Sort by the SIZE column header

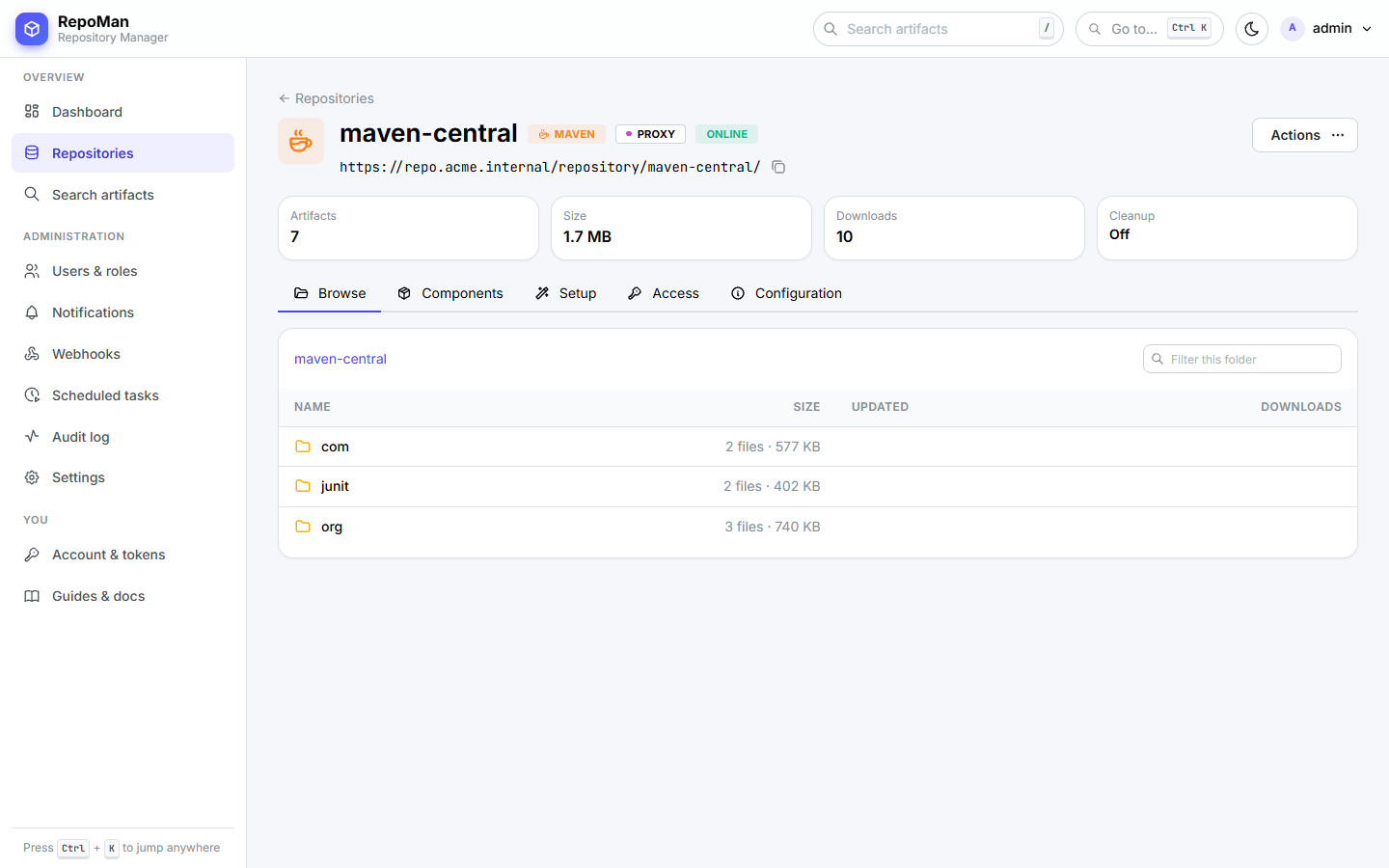pyautogui.click(x=806, y=407)
